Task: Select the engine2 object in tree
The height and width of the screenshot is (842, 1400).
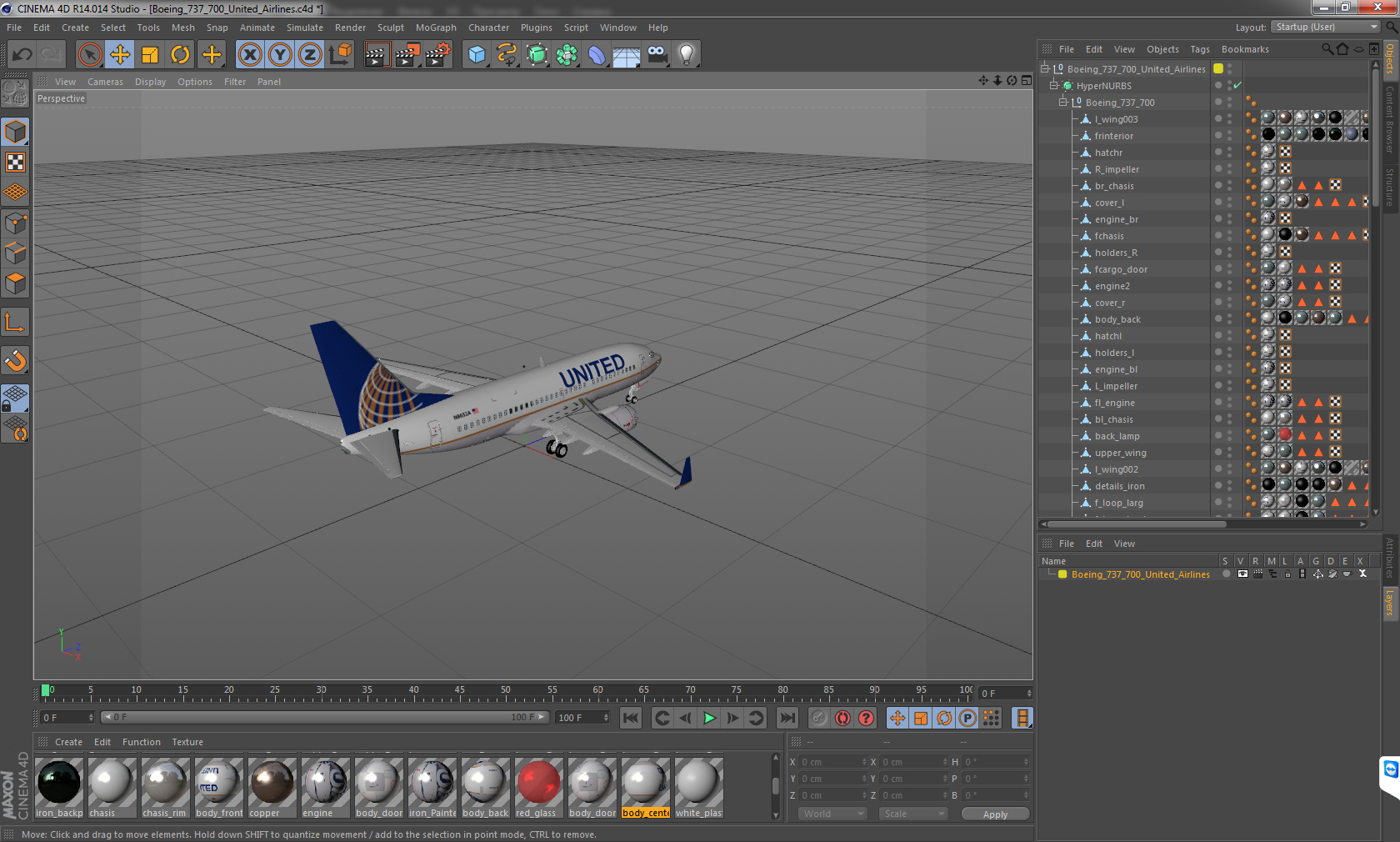Action: 1112,286
